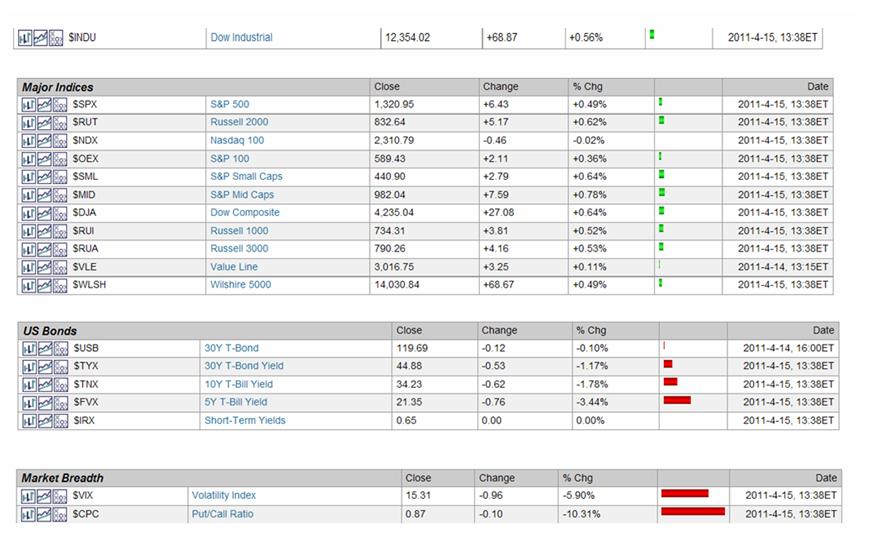Open the bar chart icon for $CPC

(28, 514)
